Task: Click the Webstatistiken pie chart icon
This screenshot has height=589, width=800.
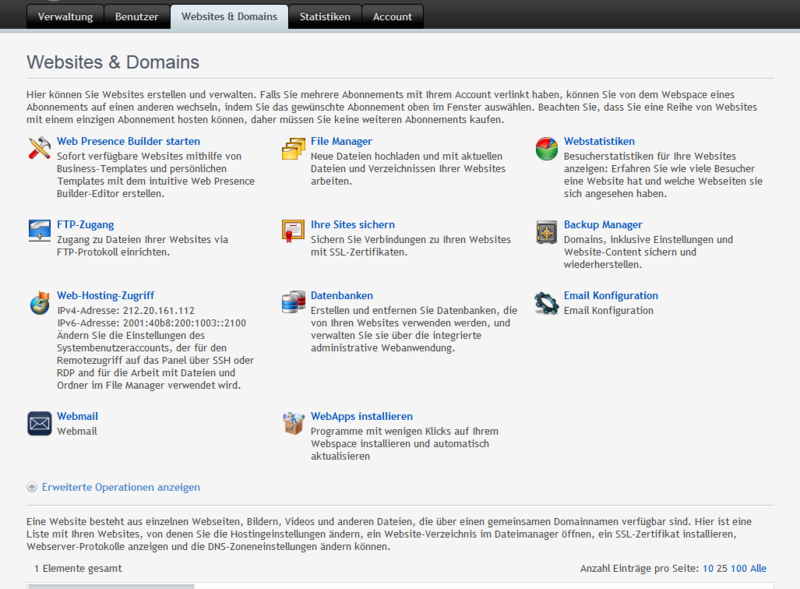Action: pyautogui.click(x=546, y=149)
